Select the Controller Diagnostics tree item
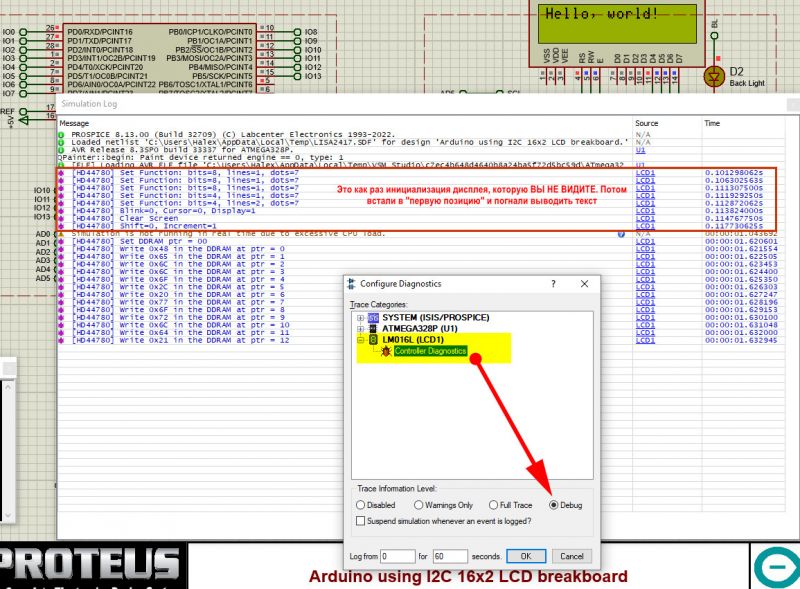800x589 pixels. (x=430, y=351)
